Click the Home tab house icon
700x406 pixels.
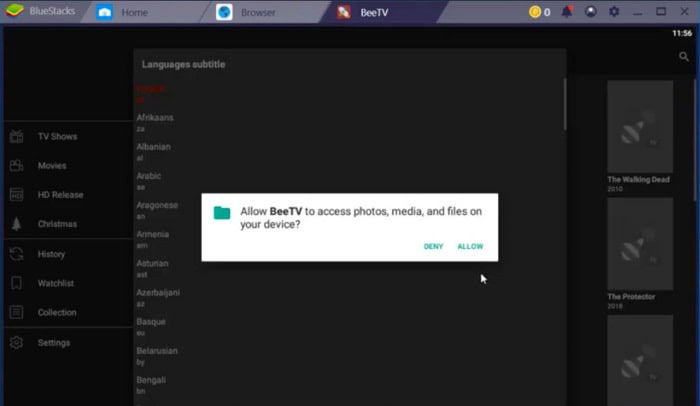(104, 12)
